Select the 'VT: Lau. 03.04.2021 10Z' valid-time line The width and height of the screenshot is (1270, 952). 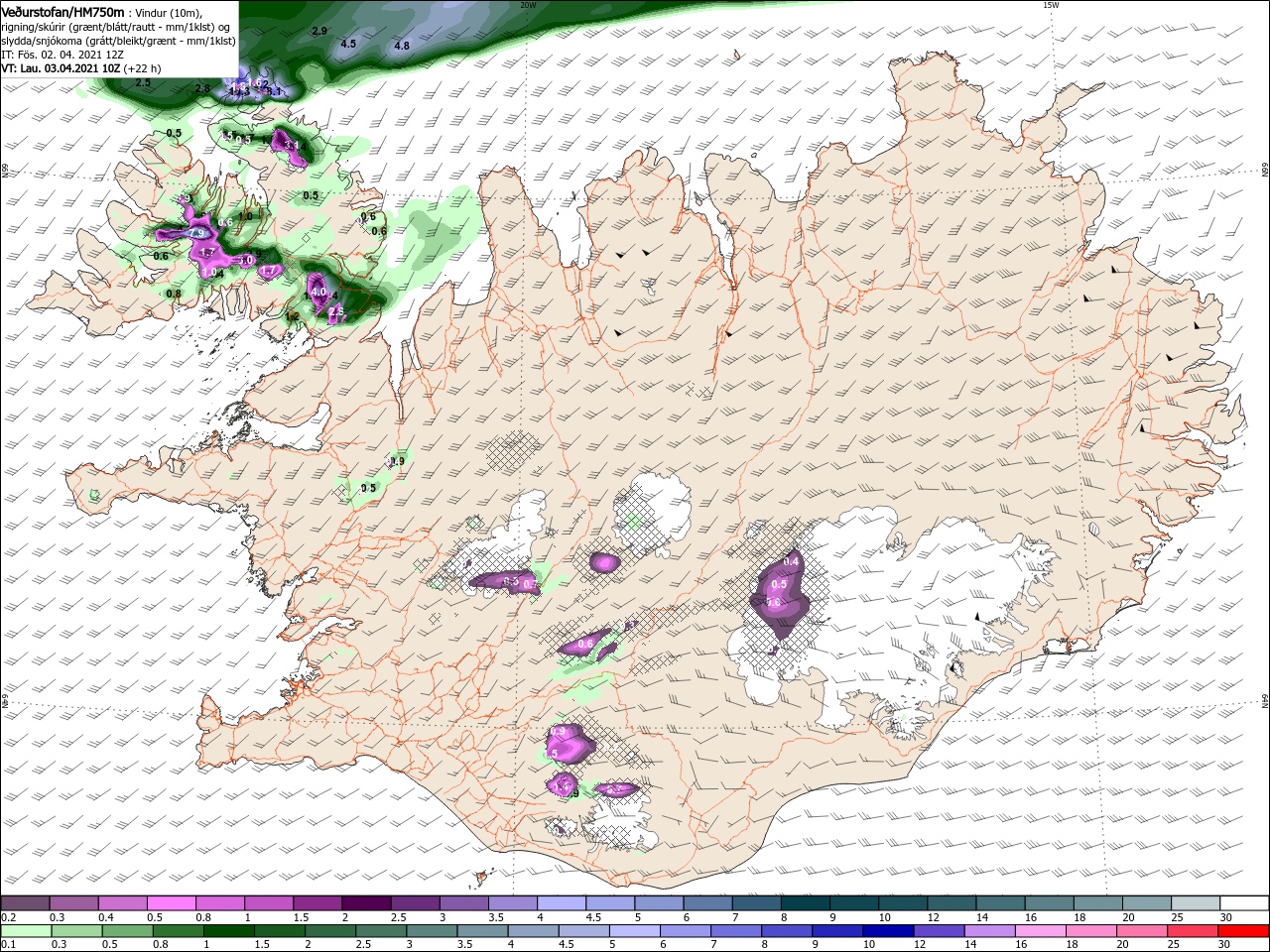60,69
